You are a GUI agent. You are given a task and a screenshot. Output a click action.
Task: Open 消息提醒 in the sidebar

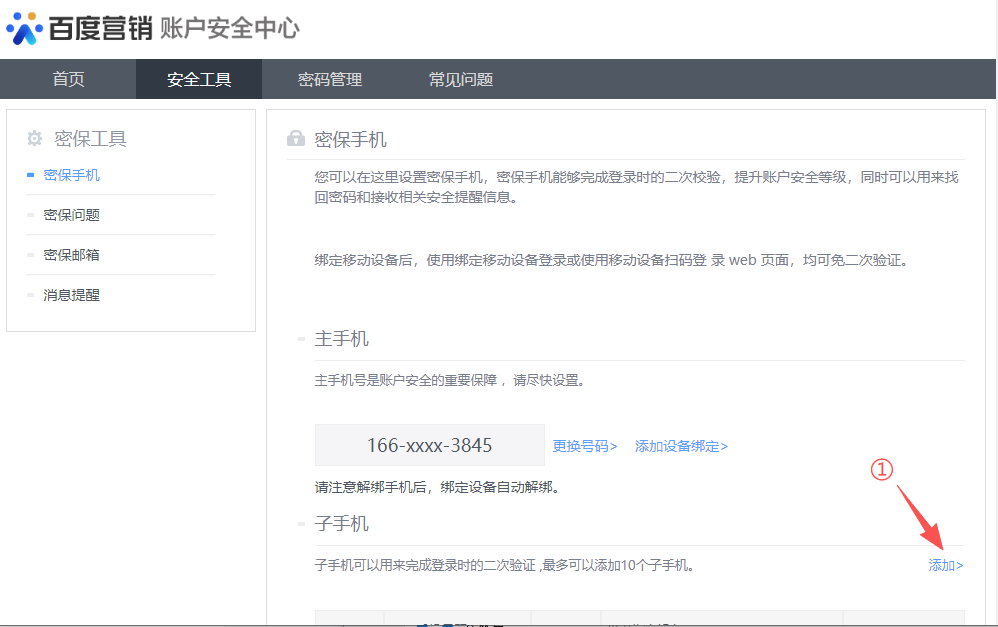coord(71,295)
